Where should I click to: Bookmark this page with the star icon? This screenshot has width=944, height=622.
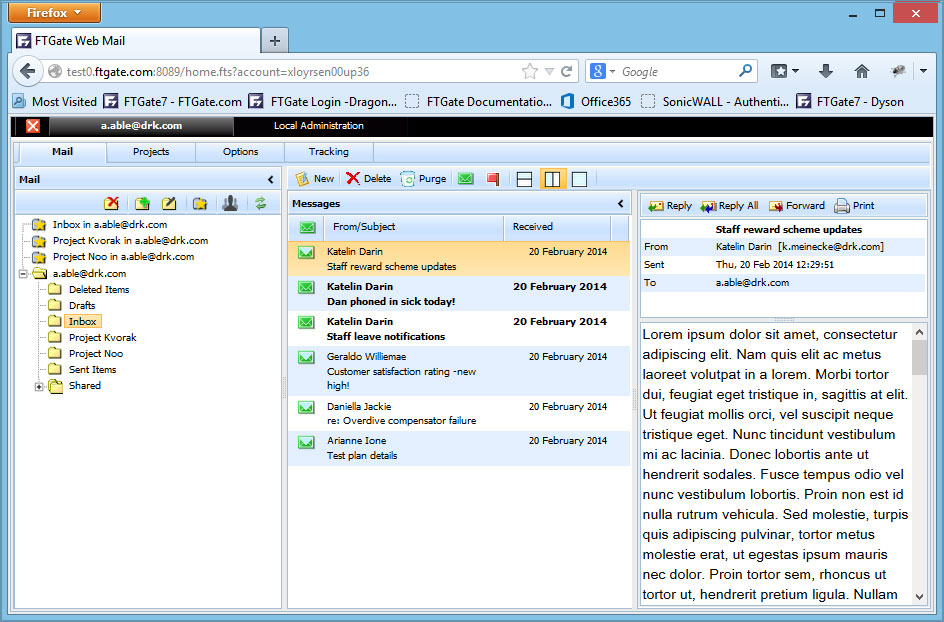point(530,72)
